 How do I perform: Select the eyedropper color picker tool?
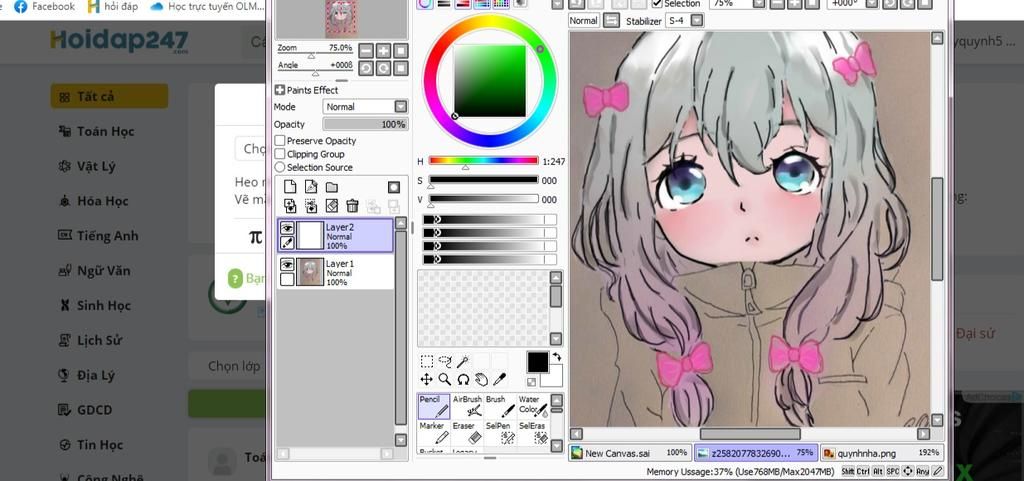500,379
